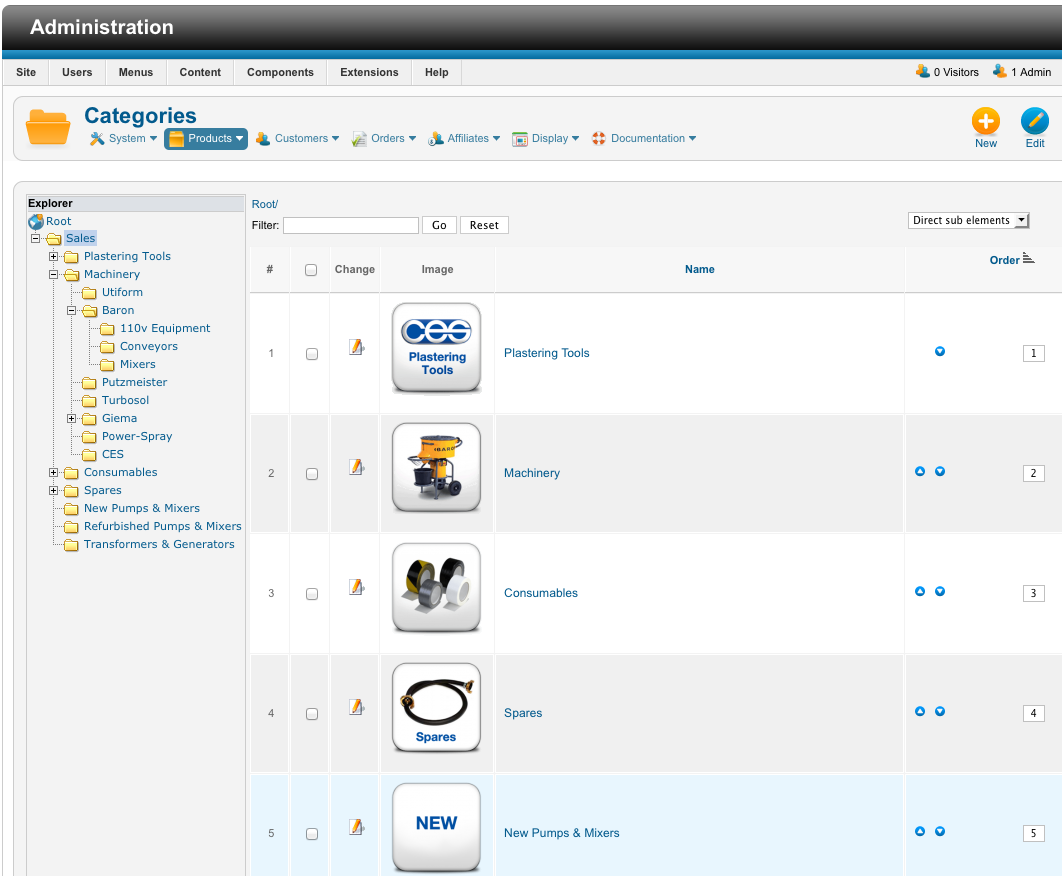Screen dimensions: 1062x876
Task: Click the Root/ breadcrumb link
Action: click(x=265, y=204)
